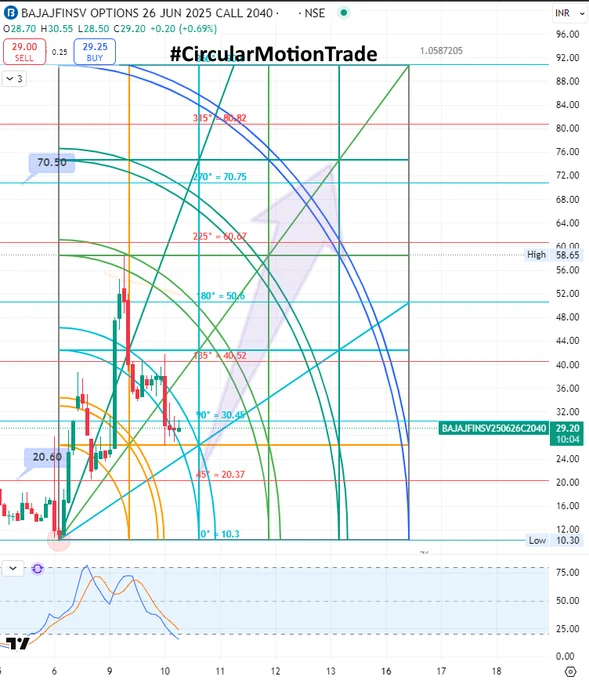589x680 pixels.
Task: Click the BAJAJFINSV250626C2040 price line label
Action: (x=494, y=428)
